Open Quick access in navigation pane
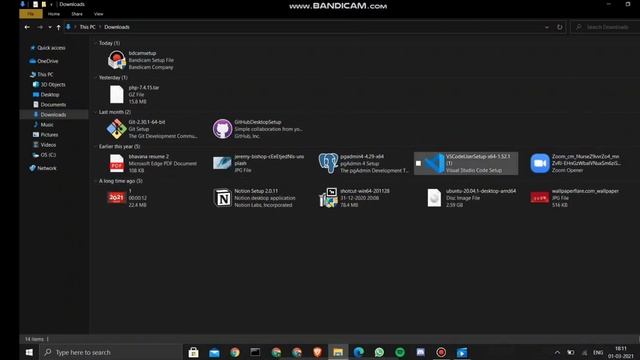 coord(47,48)
